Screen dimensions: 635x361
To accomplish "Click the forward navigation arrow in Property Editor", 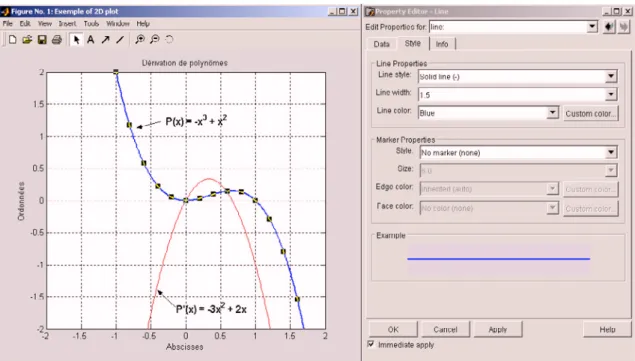I will click(624, 27).
